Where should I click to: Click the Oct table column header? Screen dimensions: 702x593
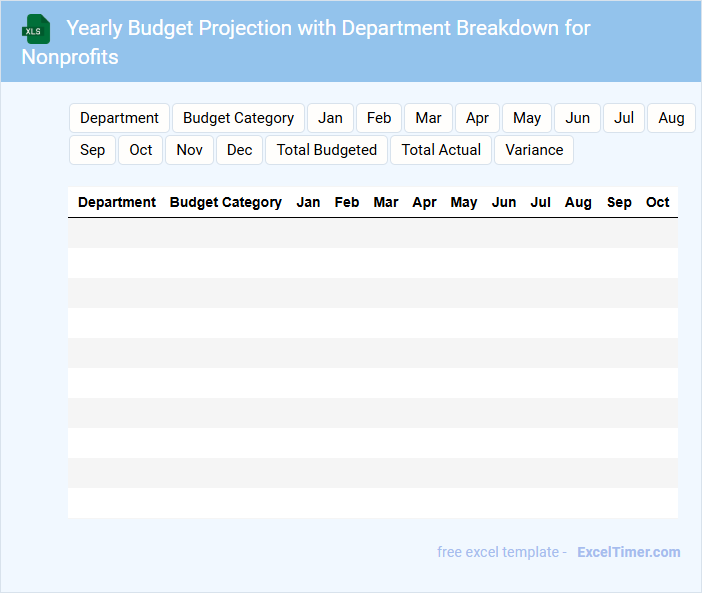(657, 202)
